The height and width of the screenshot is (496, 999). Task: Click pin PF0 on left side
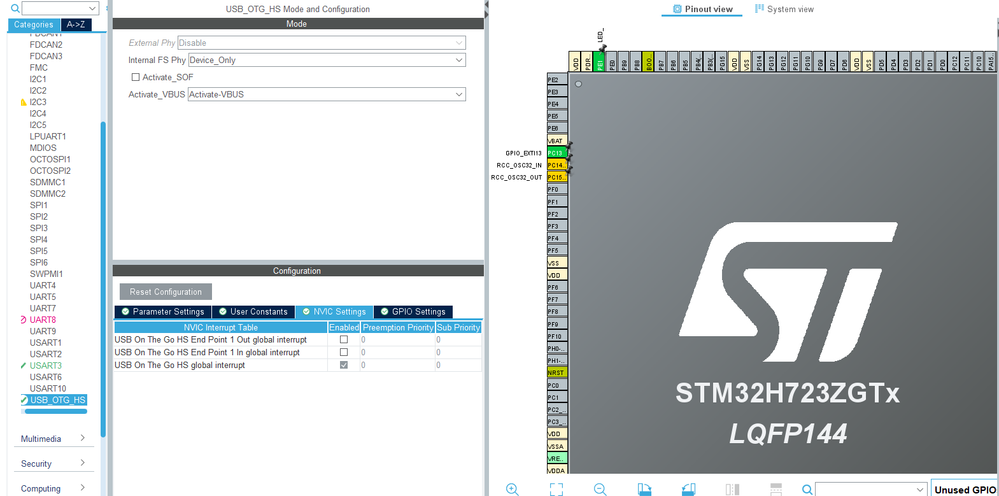coord(556,189)
